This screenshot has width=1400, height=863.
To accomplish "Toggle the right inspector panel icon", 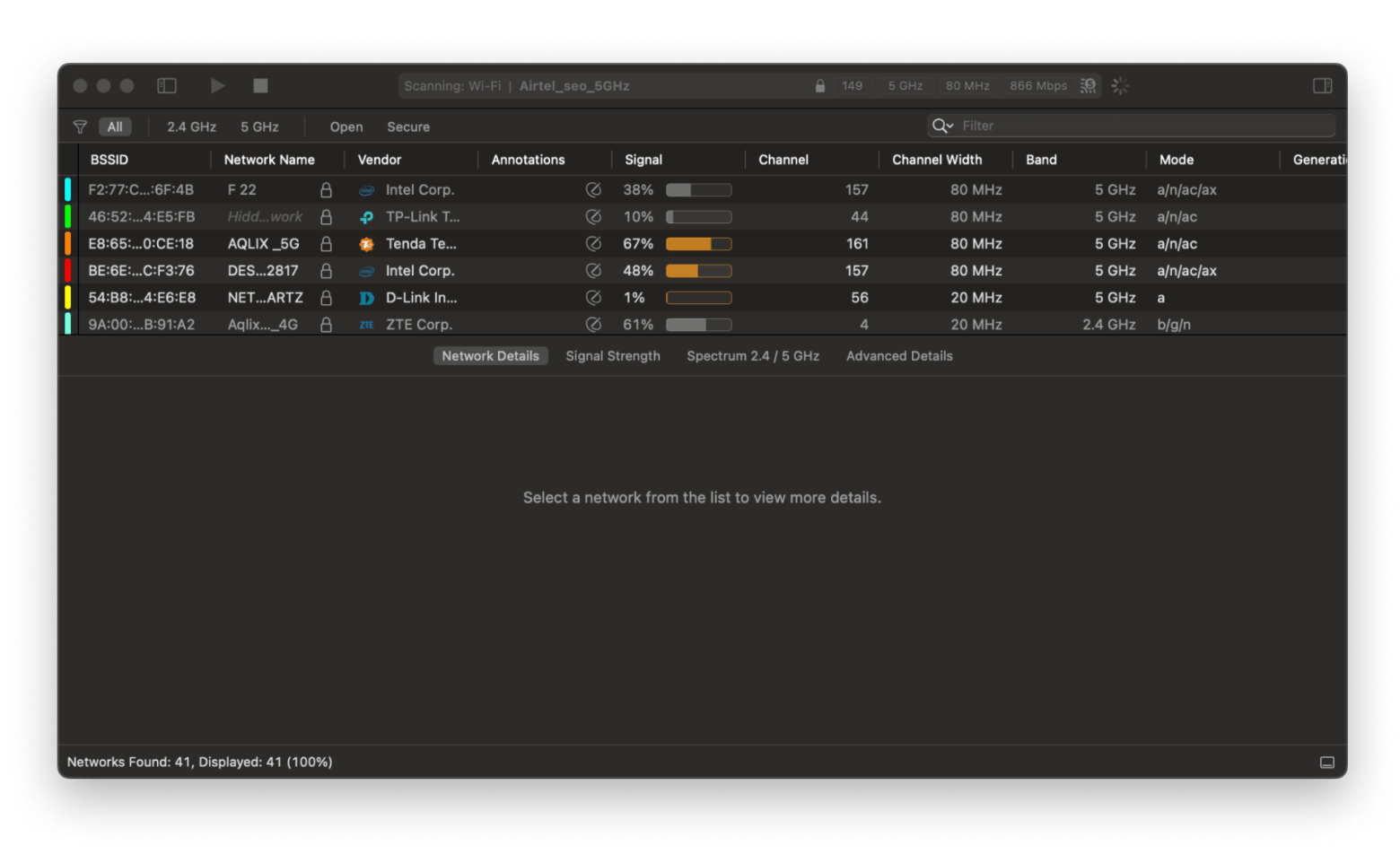I will [1322, 86].
